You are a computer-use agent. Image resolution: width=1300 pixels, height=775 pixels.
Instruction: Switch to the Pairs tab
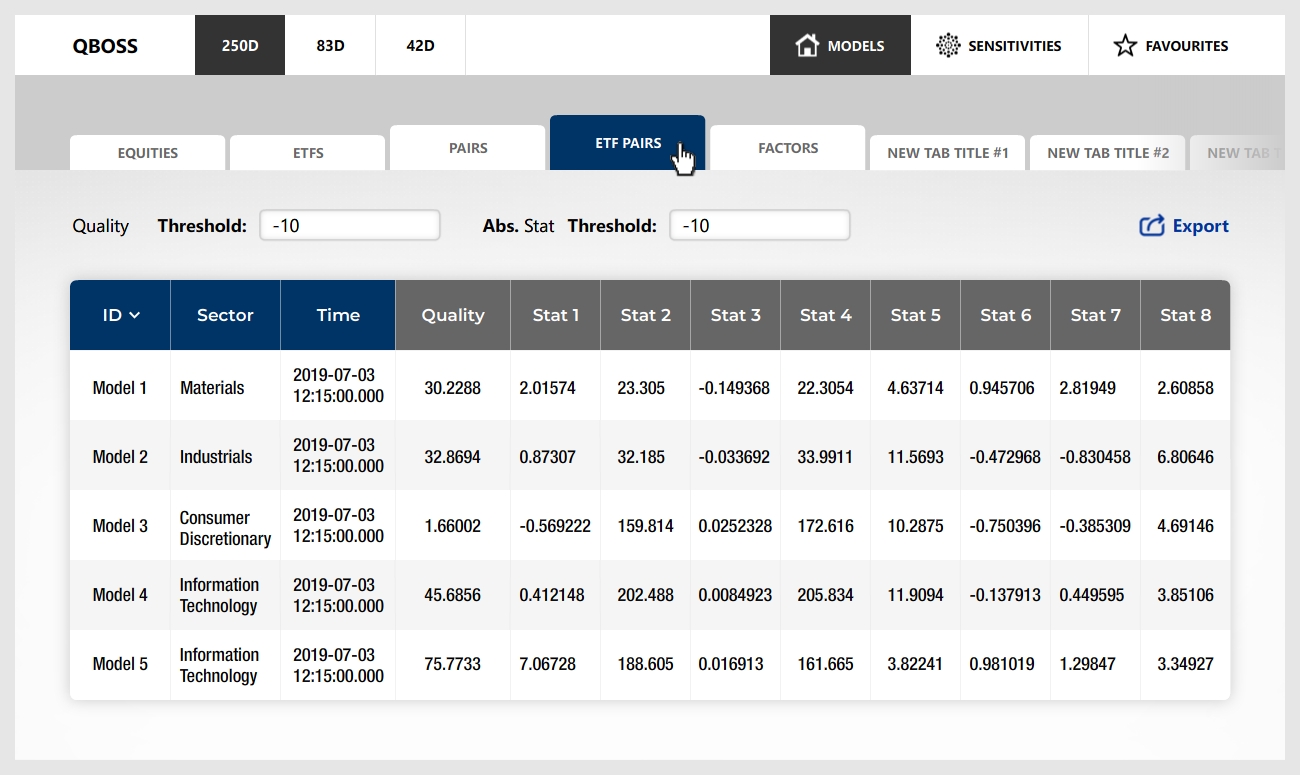coord(468,148)
